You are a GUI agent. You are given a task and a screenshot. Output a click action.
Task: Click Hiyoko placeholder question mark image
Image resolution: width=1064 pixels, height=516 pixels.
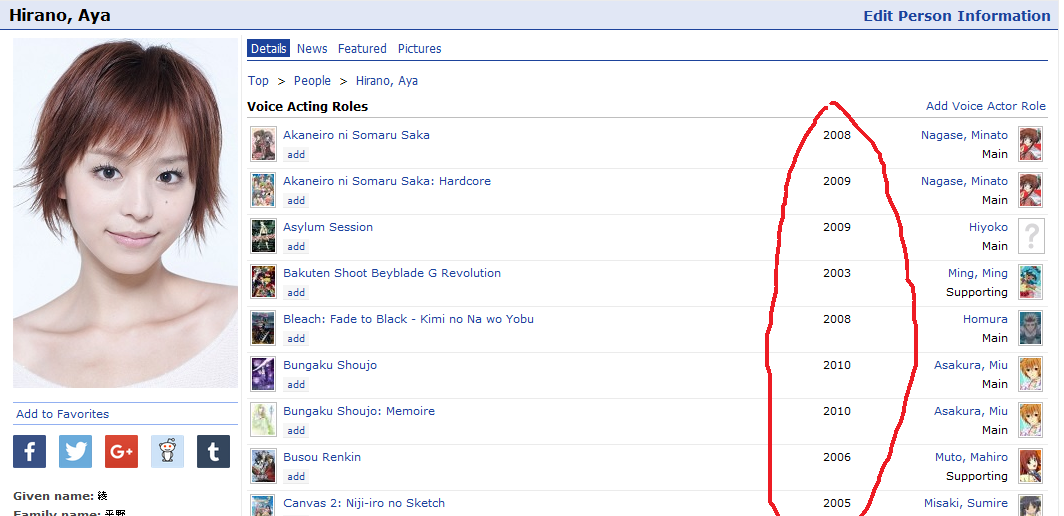click(x=1031, y=237)
